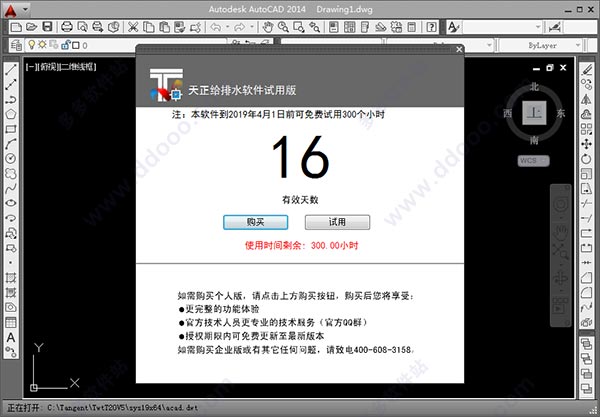Click the Undo arrow in toolbar
This screenshot has width=600, height=417.
(x=215, y=27)
